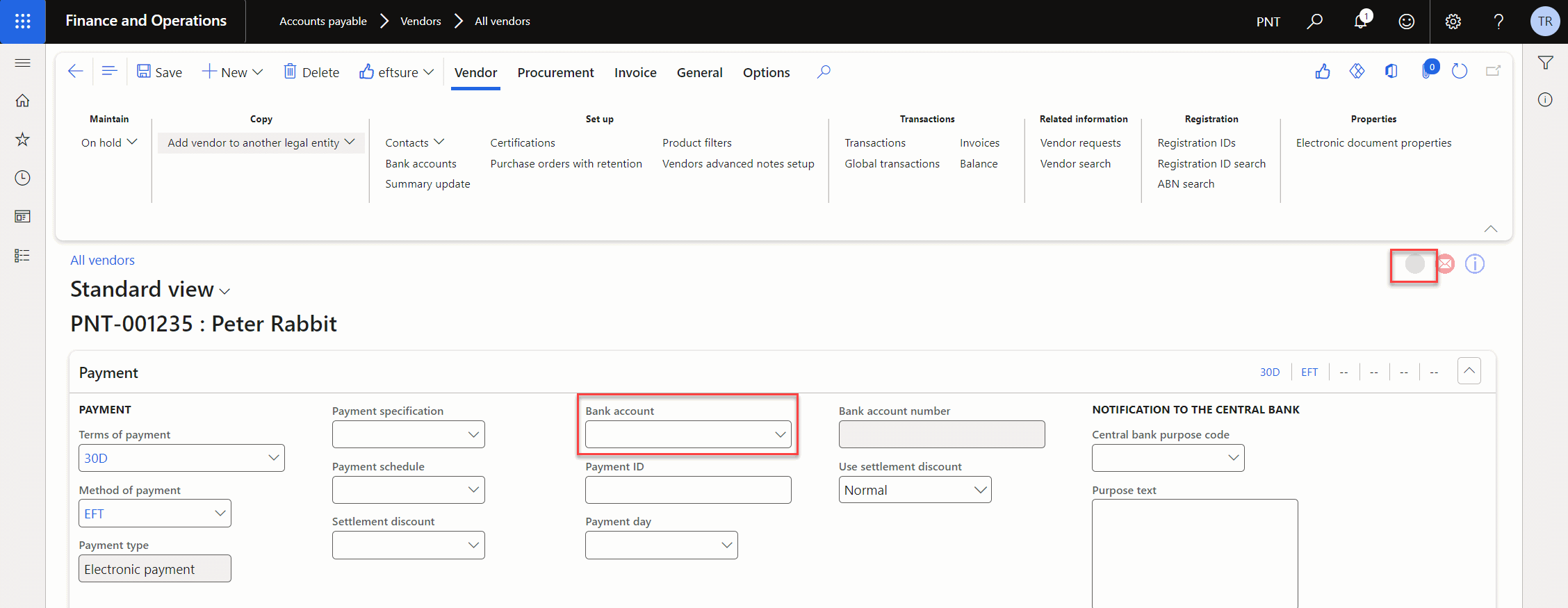Open the attachments icon with 0 badge
Viewport: 1568px width, 608px height.
(x=1428, y=71)
